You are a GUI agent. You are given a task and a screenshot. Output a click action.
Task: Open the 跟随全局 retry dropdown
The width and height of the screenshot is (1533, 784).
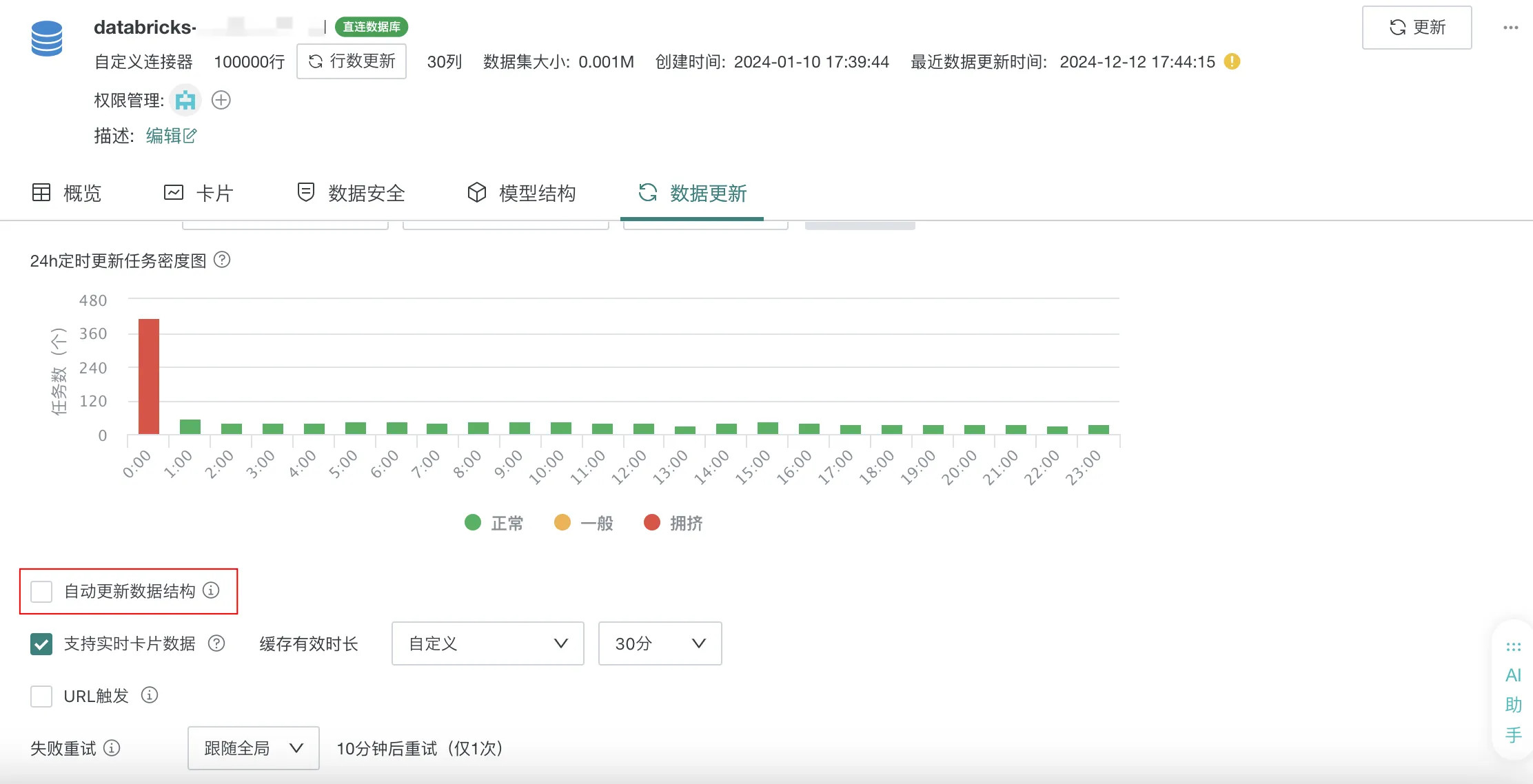pos(253,748)
